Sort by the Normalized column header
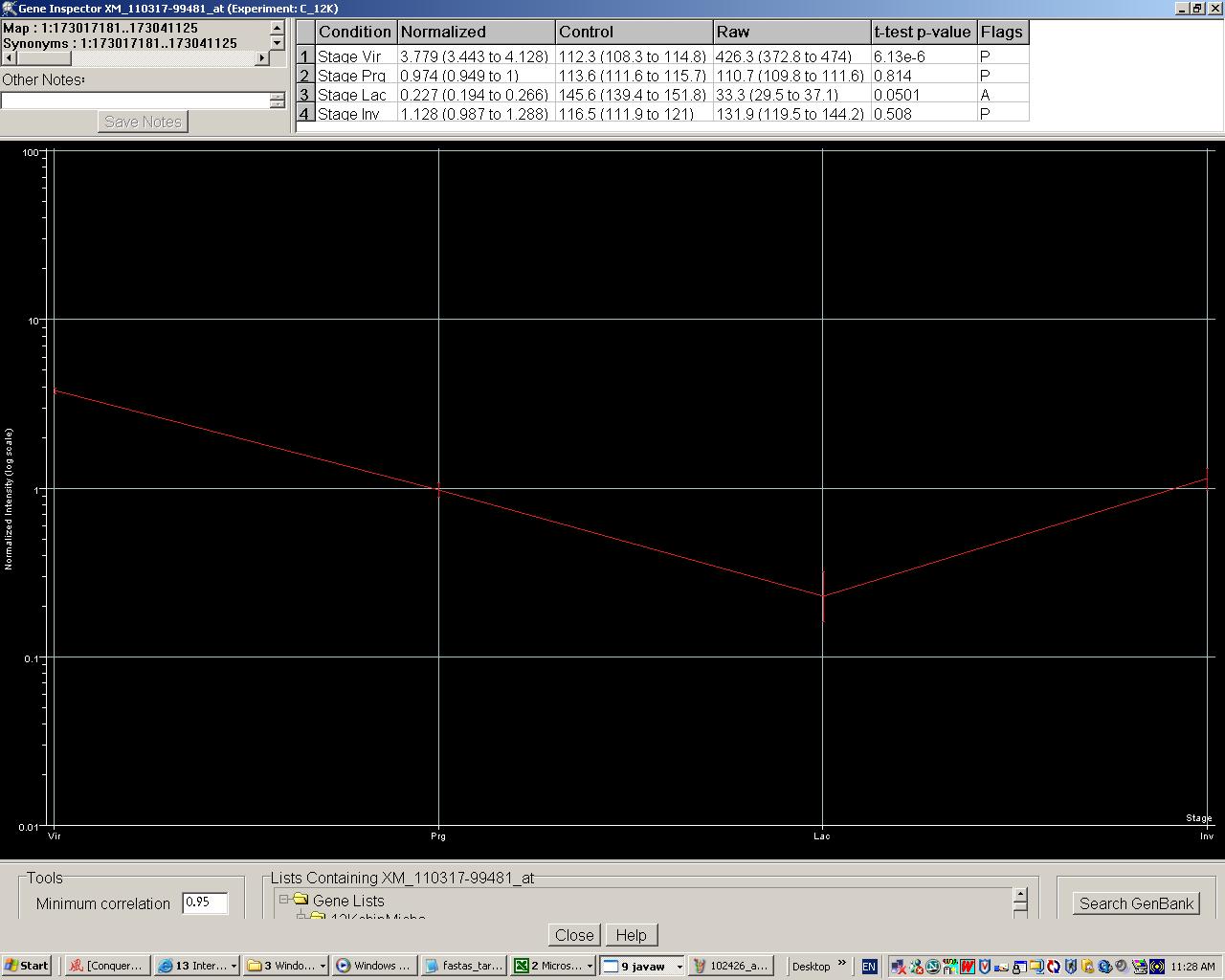 click(x=476, y=32)
